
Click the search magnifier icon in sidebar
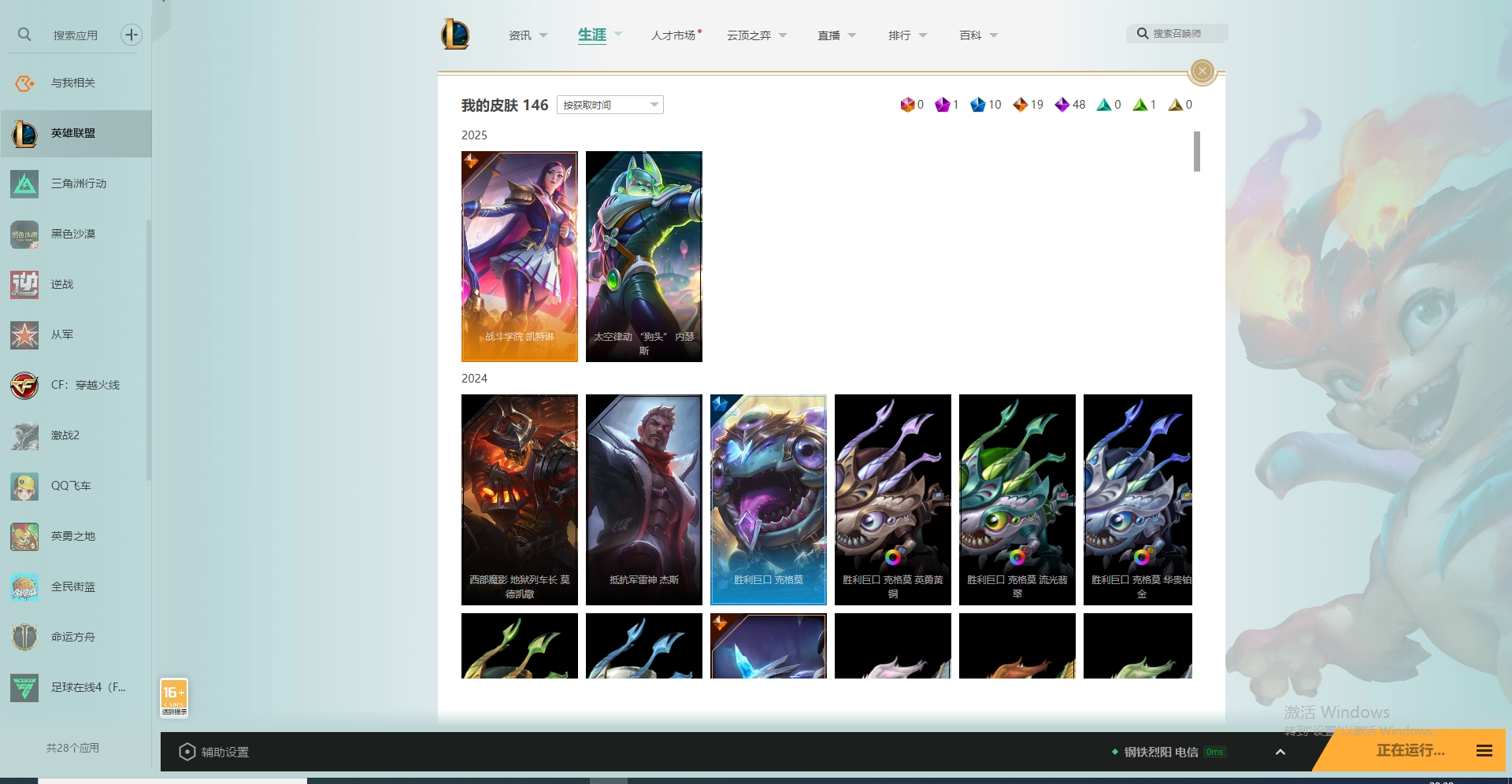[24, 35]
